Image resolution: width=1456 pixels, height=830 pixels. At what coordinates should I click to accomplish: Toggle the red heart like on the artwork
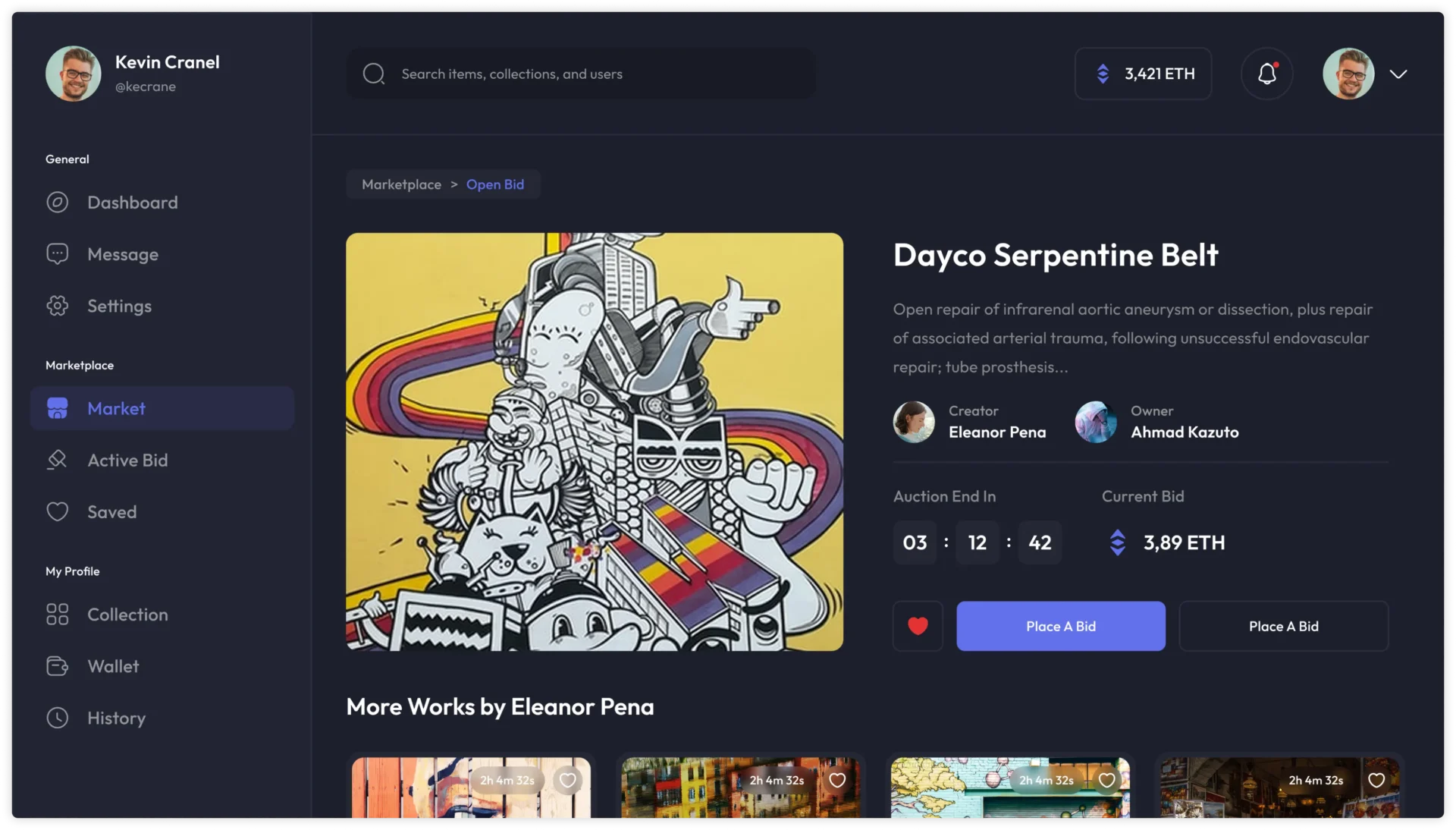pyautogui.click(x=917, y=626)
